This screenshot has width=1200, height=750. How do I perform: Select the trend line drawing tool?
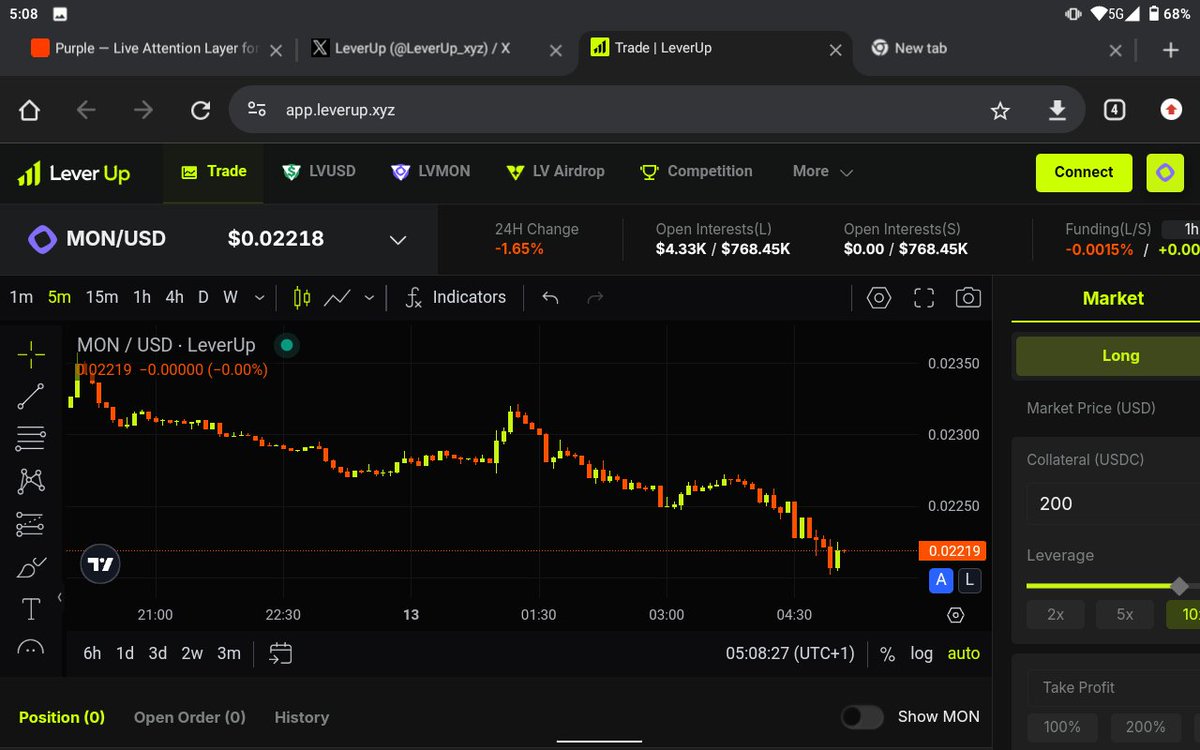coord(31,396)
